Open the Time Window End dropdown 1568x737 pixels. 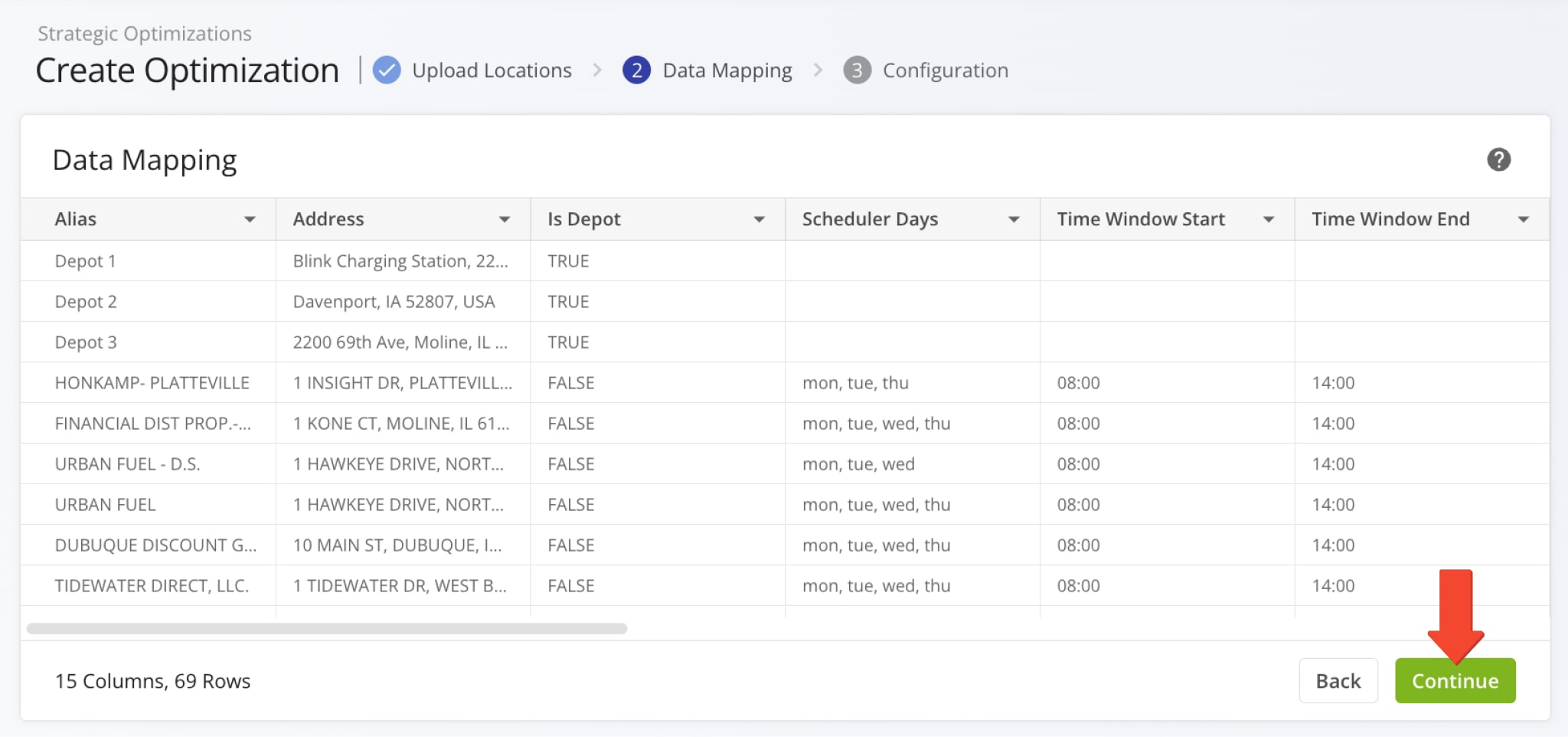(1523, 220)
